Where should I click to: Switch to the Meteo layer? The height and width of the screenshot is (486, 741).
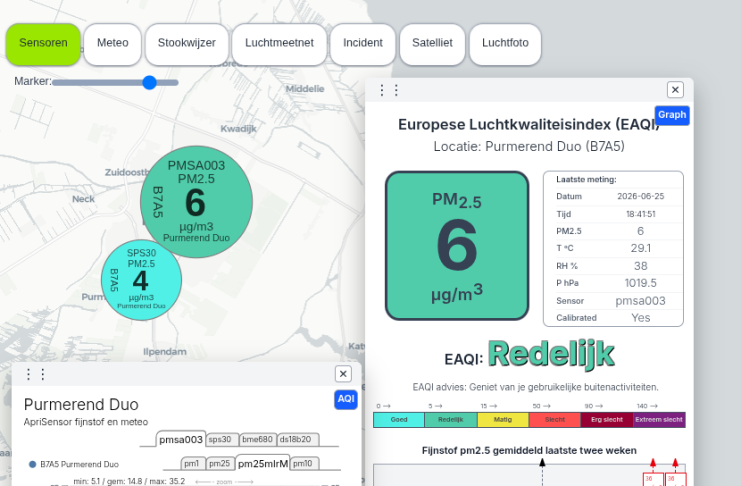pos(112,44)
